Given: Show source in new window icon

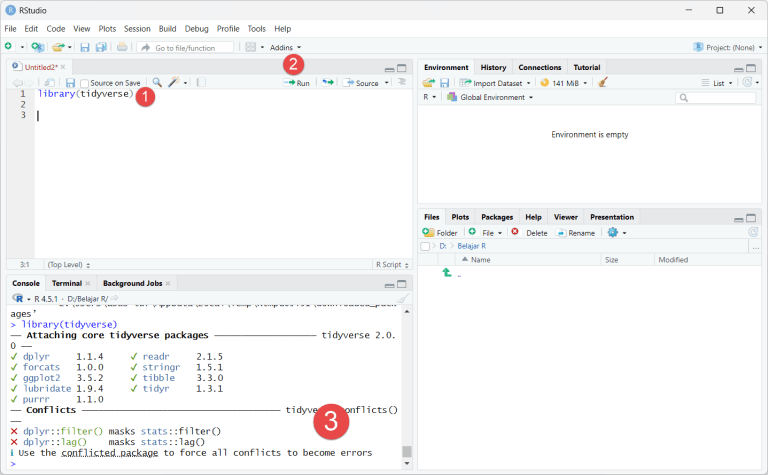Looking at the screenshot, I should [x=49, y=83].
